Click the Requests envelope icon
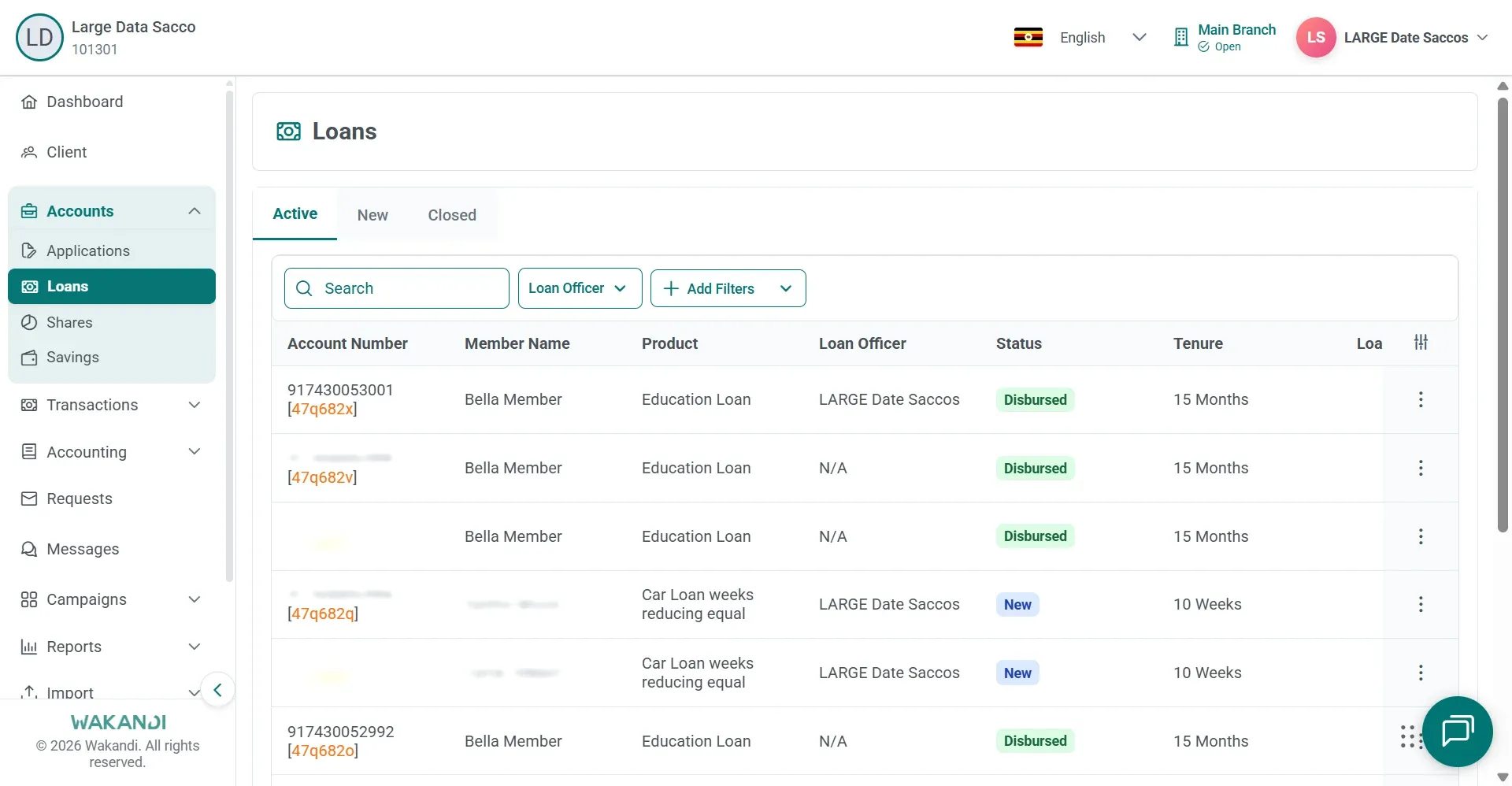Screen dimensions: 1512x786 [x=29, y=499]
